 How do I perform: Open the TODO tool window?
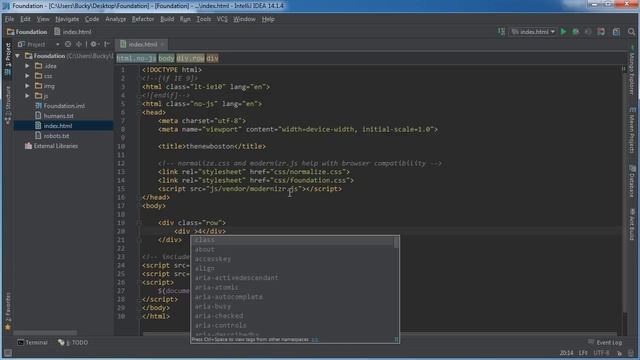pyautogui.click(x=73, y=342)
